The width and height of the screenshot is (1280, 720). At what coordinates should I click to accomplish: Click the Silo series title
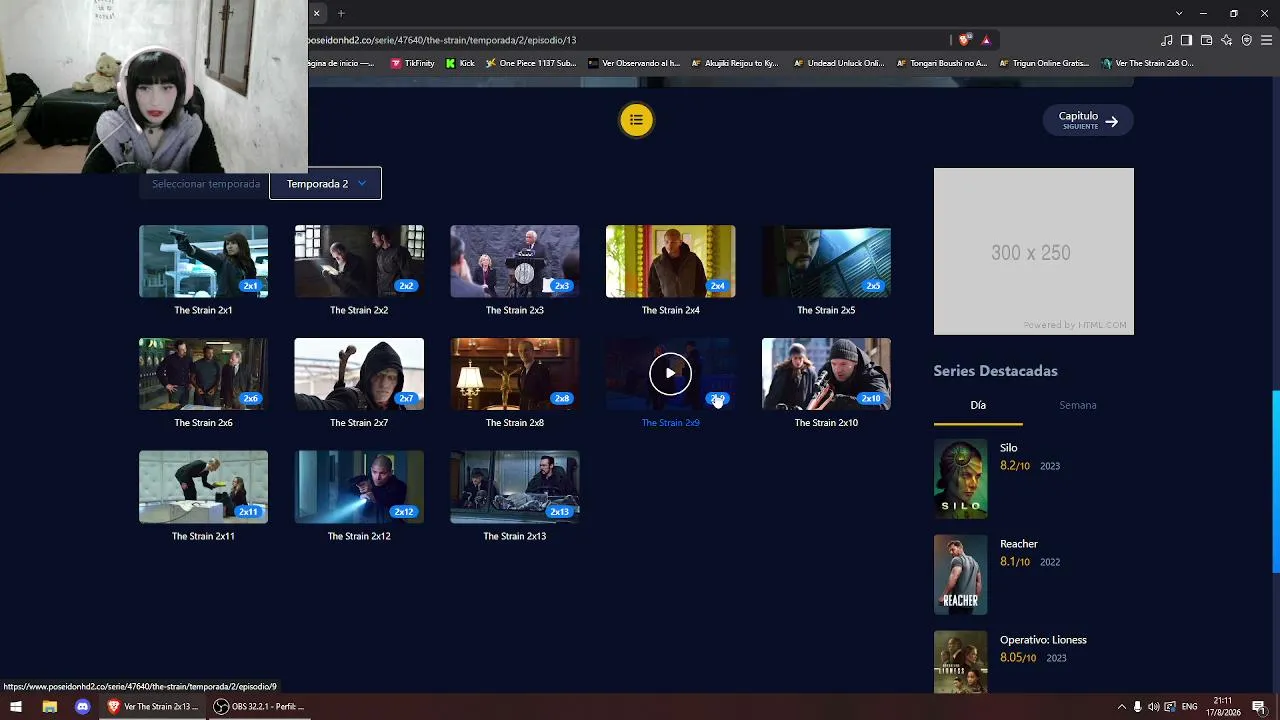[x=1009, y=448]
